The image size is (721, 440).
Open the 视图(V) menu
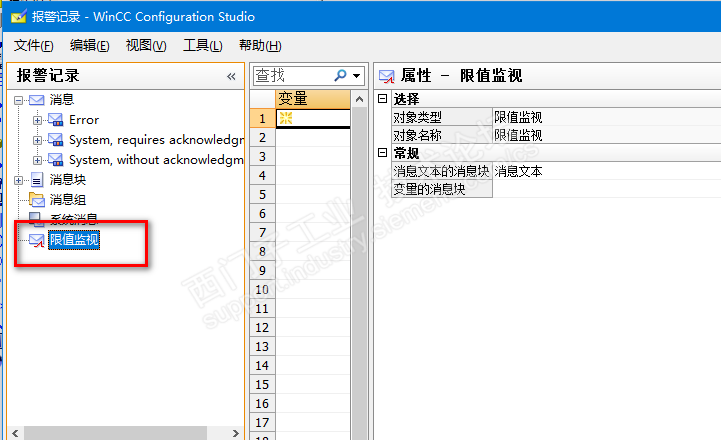click(x=146, y=46)
